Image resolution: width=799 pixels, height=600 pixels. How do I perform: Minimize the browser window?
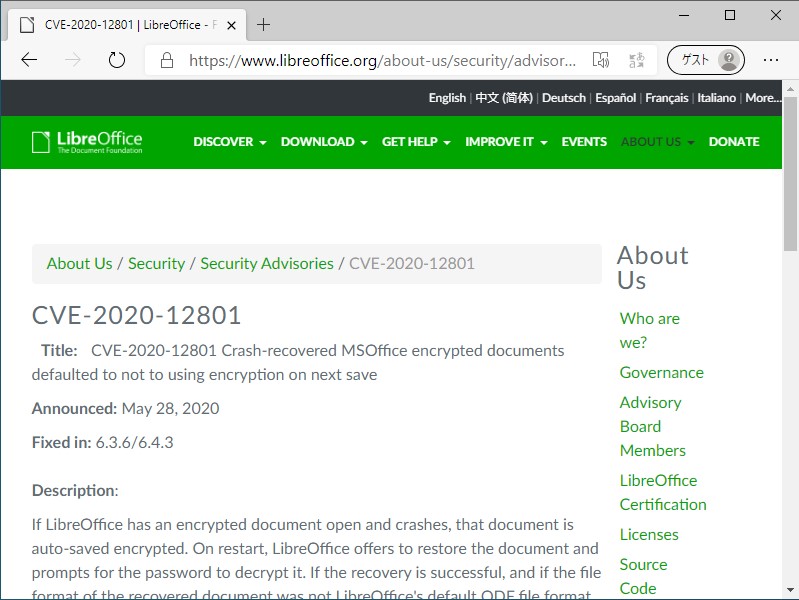pyautogui.click(x=684, y=15)
